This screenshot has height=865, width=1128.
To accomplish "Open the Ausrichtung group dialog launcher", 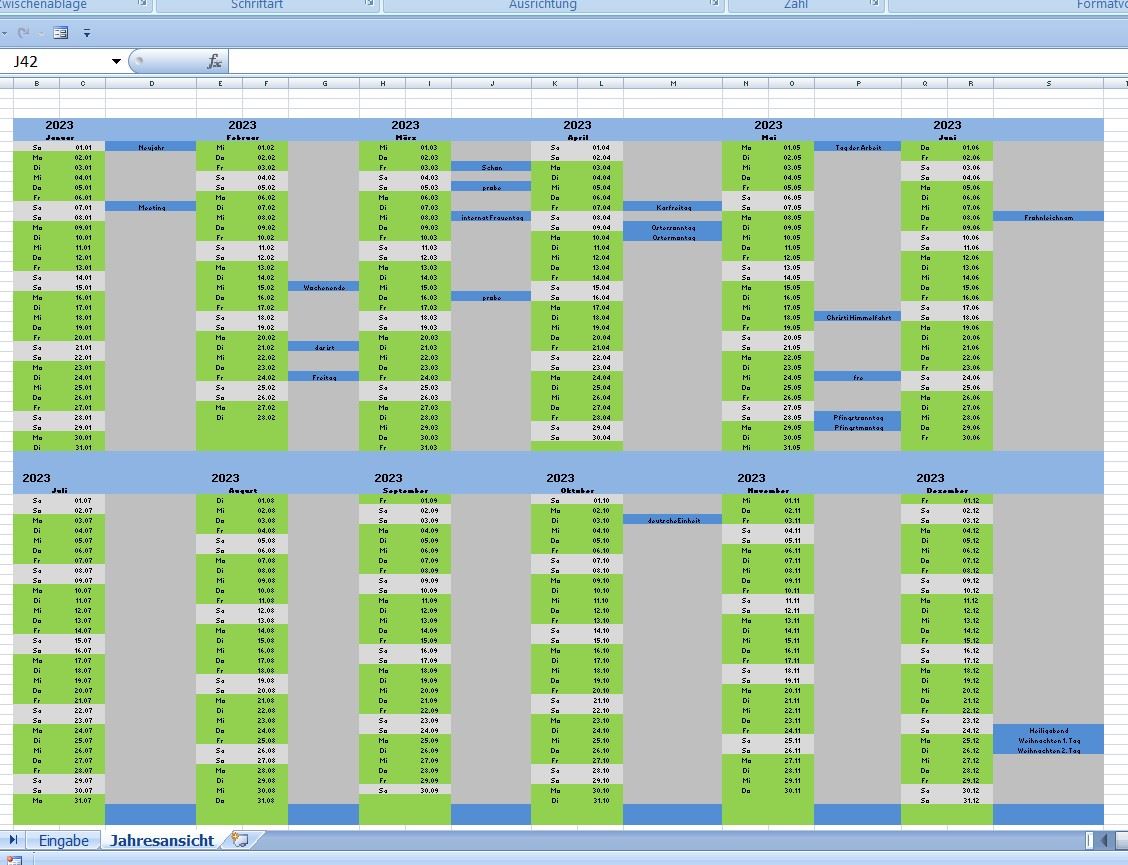I will pyautogui.click(x=712, y=3).
